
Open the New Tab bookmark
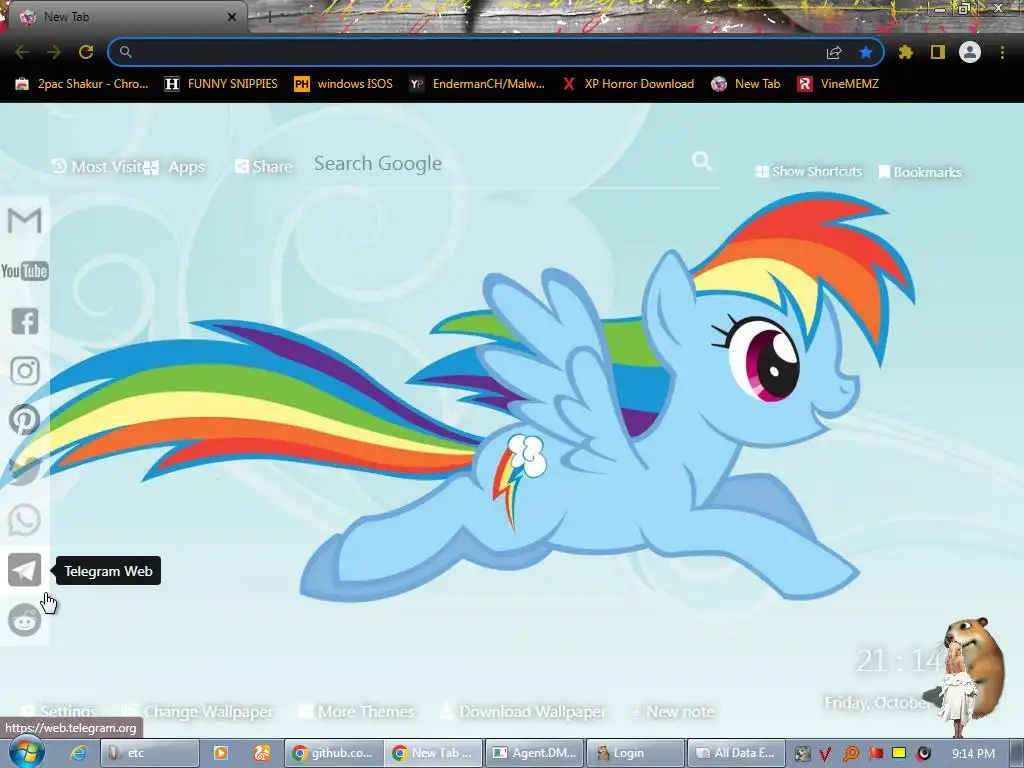pyautogui.click(x=746, y=84)
